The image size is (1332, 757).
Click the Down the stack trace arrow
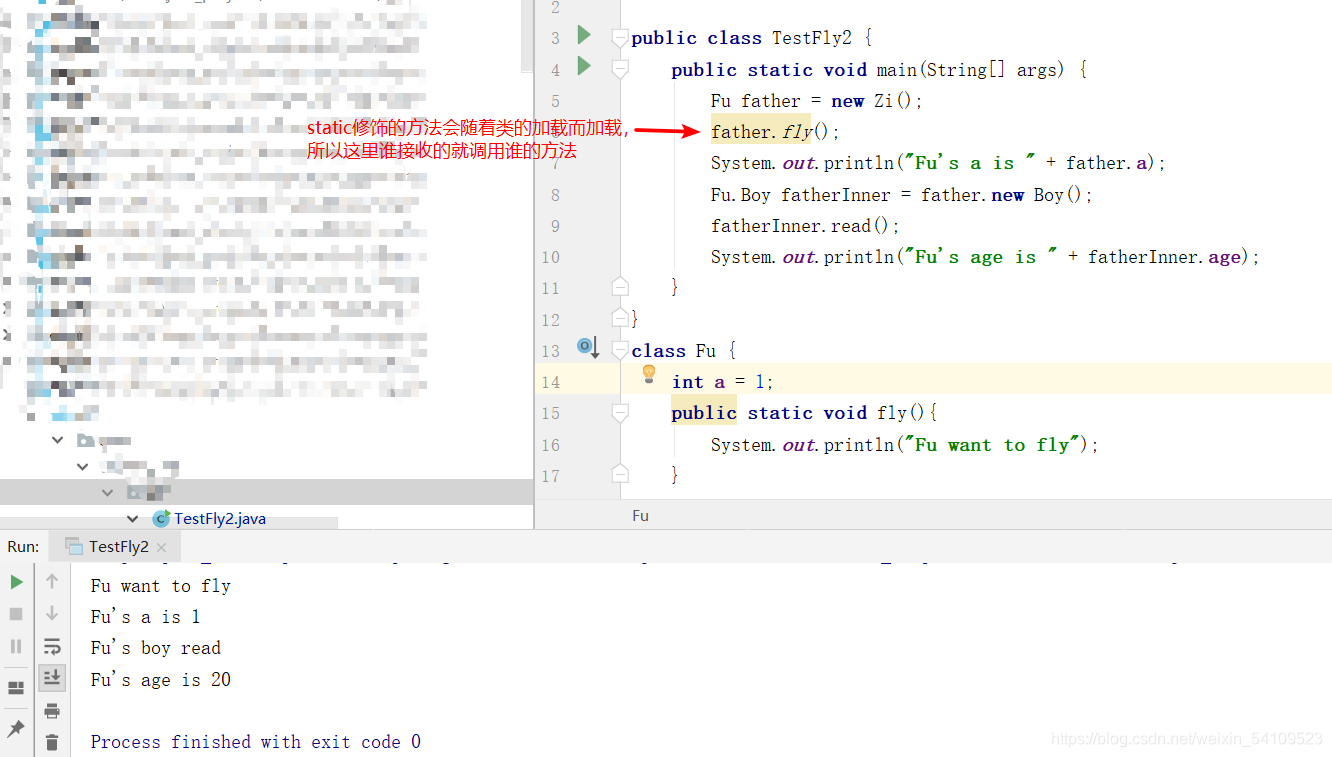click(x=52, y=613)
